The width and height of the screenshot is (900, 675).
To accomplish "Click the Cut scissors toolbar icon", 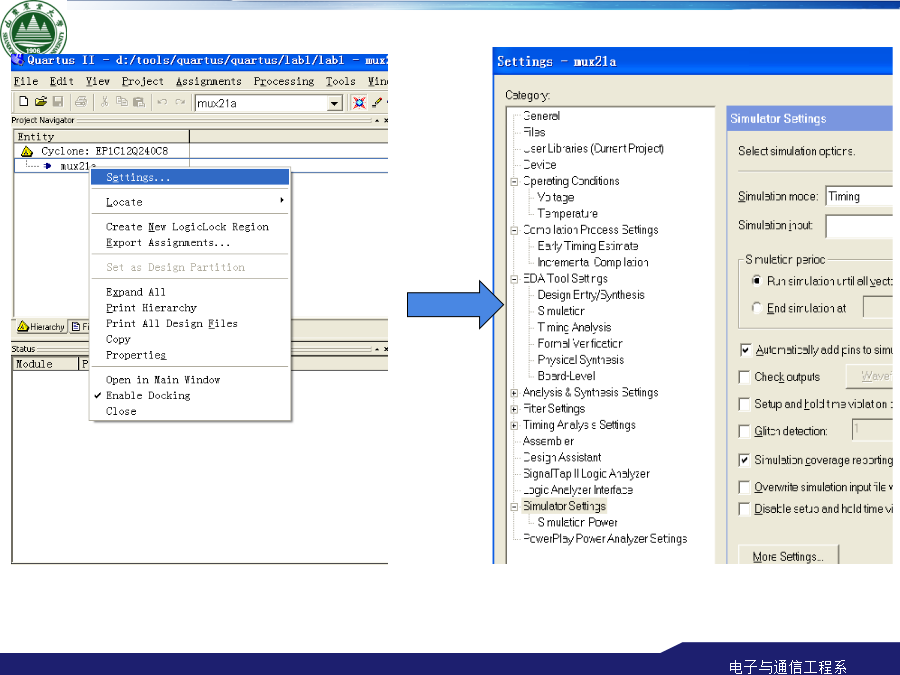I will (104, 102).
